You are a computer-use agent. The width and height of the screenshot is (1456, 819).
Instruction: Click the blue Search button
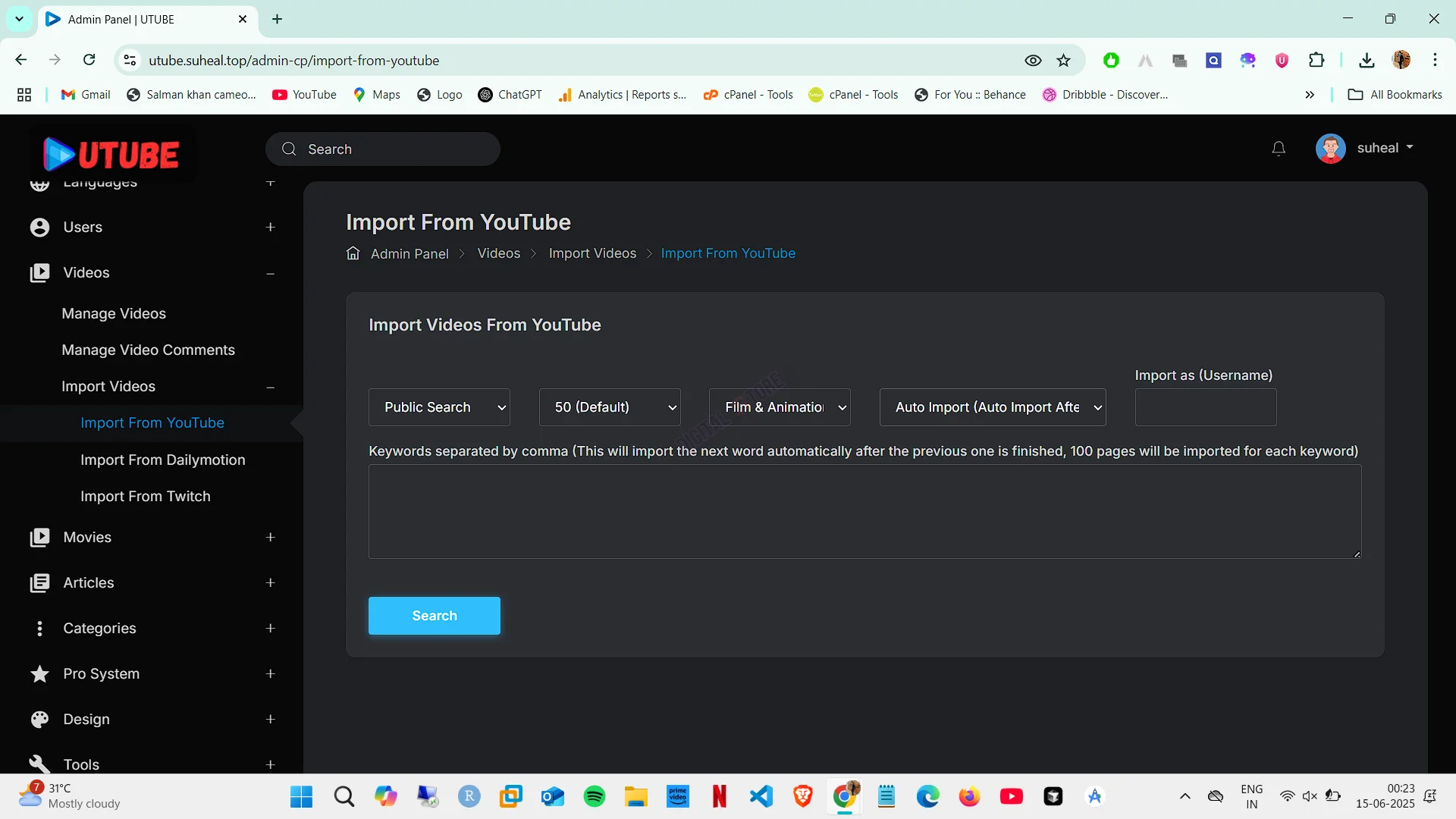tap(435, 616)
